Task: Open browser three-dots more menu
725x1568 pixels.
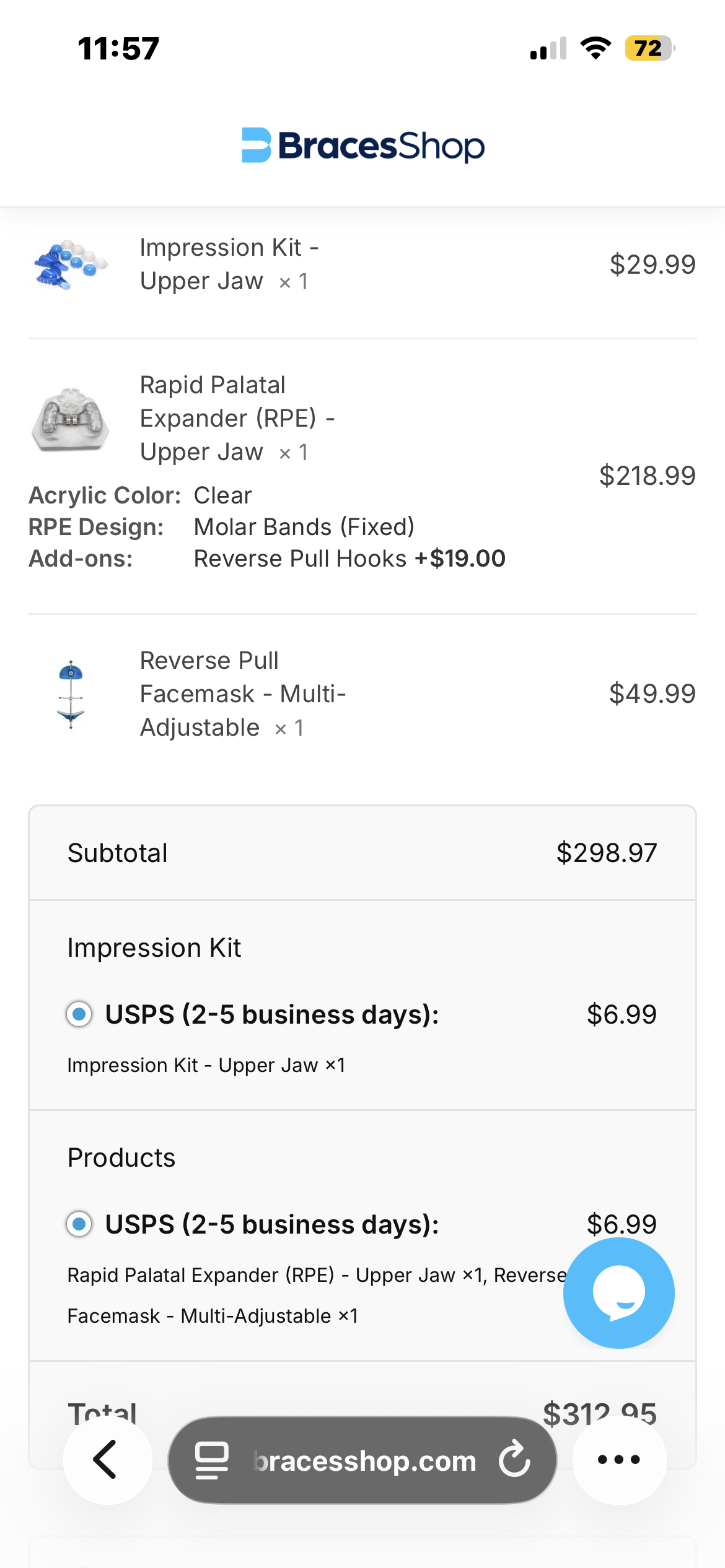Action: [x=618, y=1460]
